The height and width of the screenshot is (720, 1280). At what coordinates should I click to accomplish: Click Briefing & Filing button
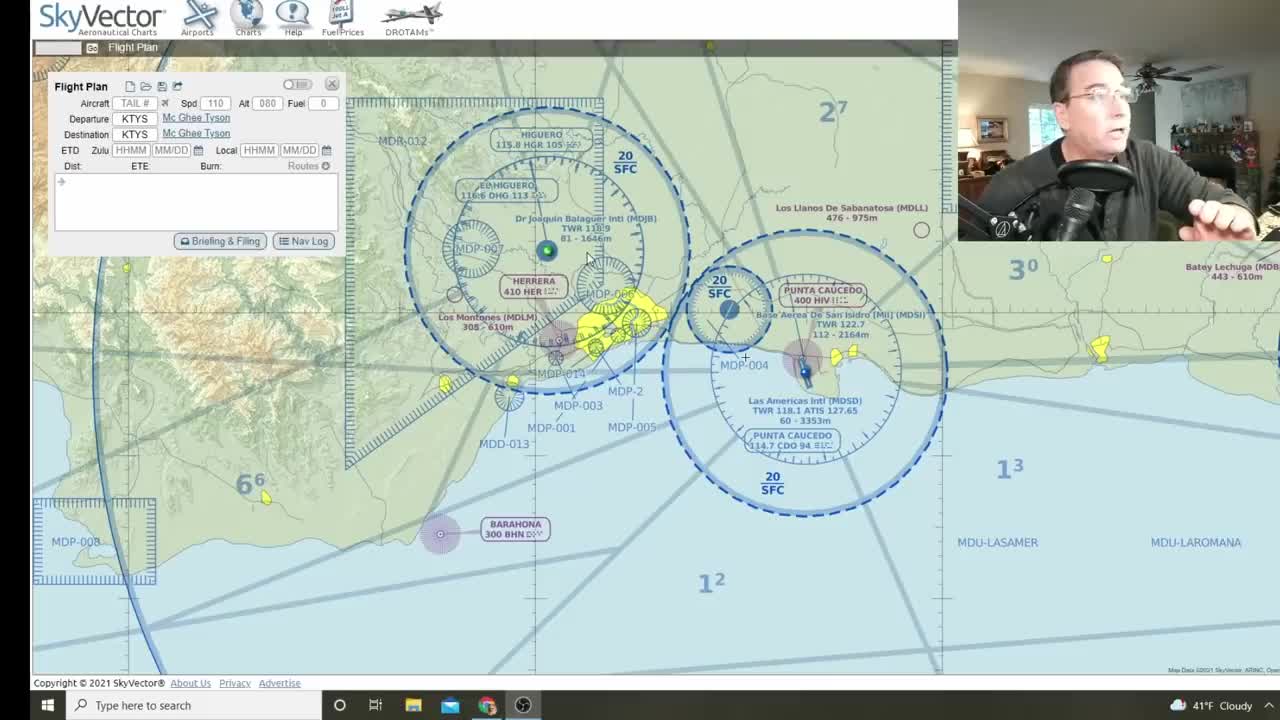(x=220, y=241)
